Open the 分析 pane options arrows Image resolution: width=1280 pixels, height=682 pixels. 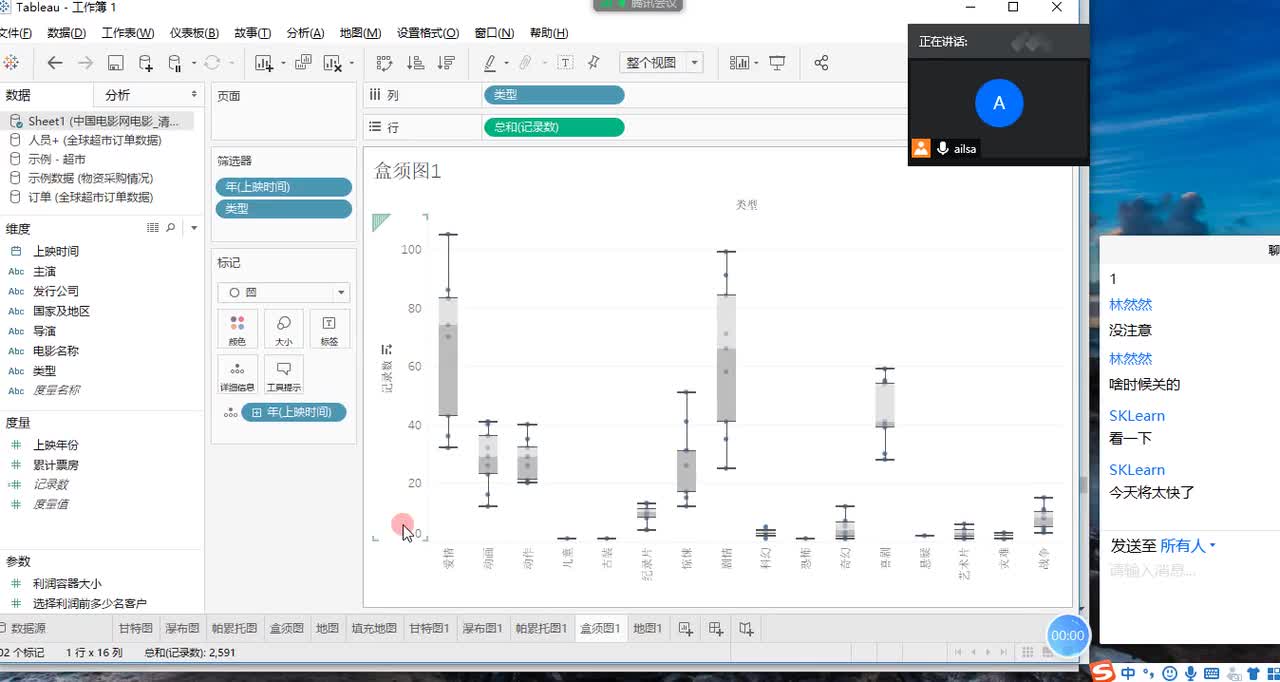[194, 94]
